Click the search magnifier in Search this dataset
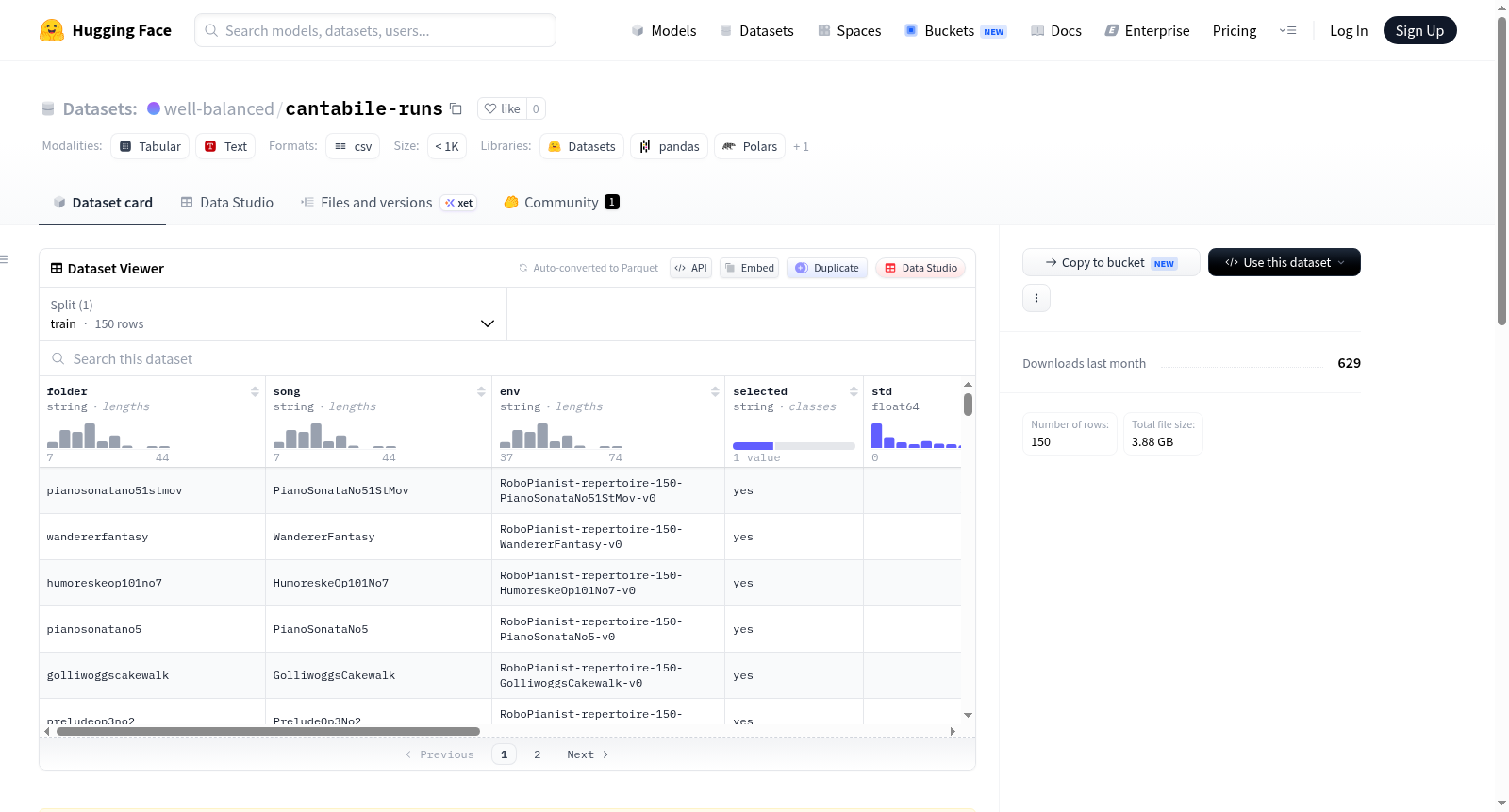Screen dimensions: 1509x812 click(58, 359)
